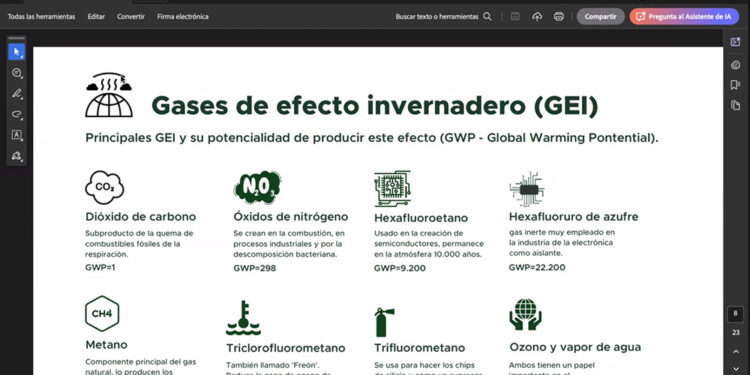Click the Buscar texto o herramientas field
The width and height of the screenshot is (750, 375).
437,16
